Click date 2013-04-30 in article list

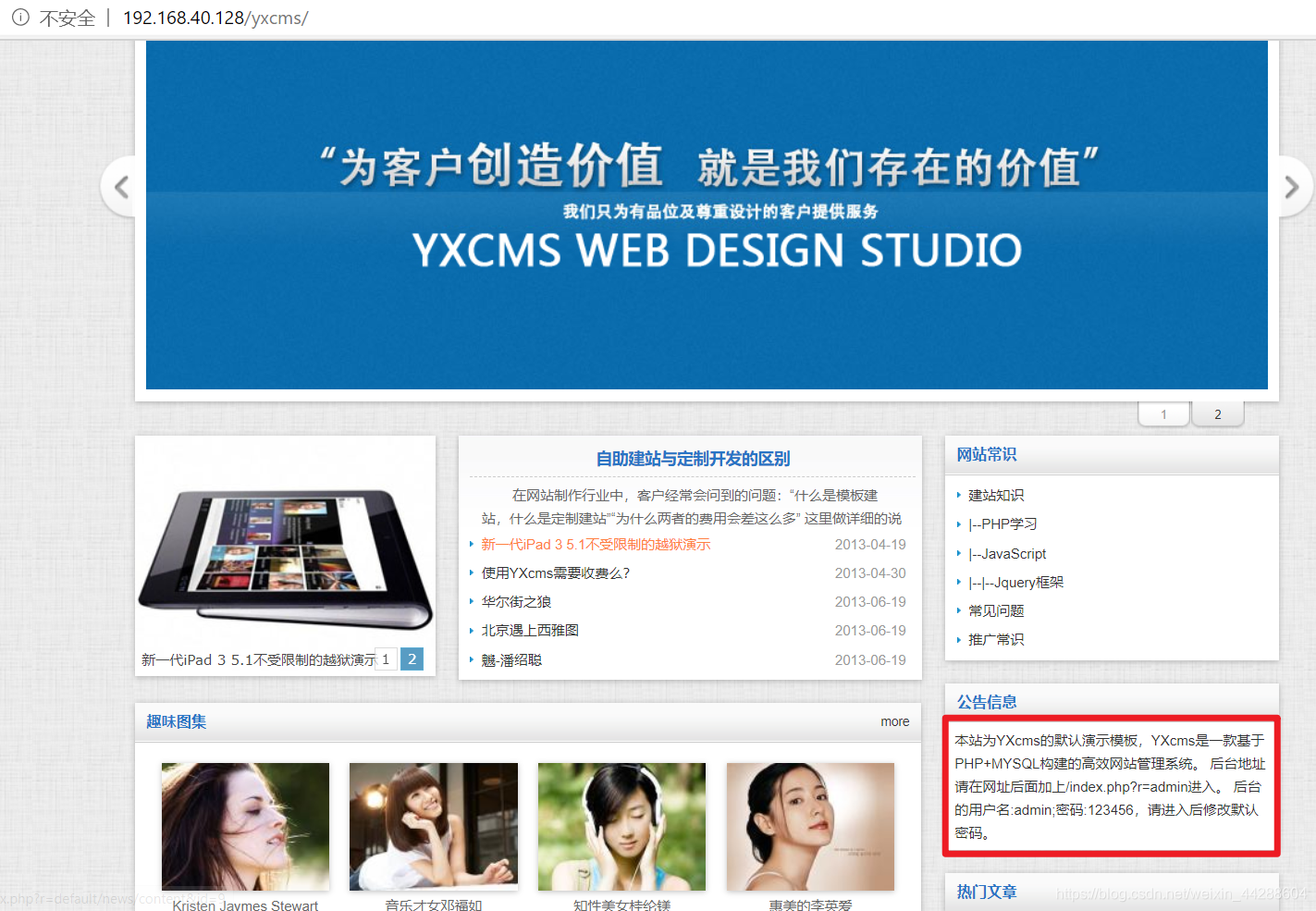[x=870, y=573]
